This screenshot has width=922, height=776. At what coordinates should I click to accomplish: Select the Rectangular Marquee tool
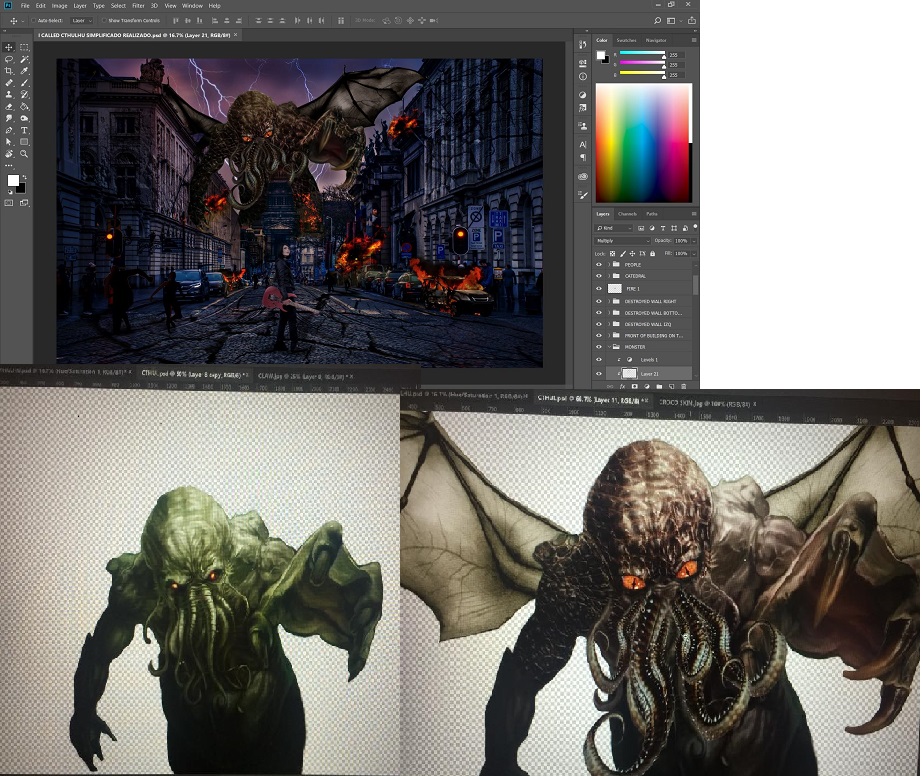pos(24,47)
